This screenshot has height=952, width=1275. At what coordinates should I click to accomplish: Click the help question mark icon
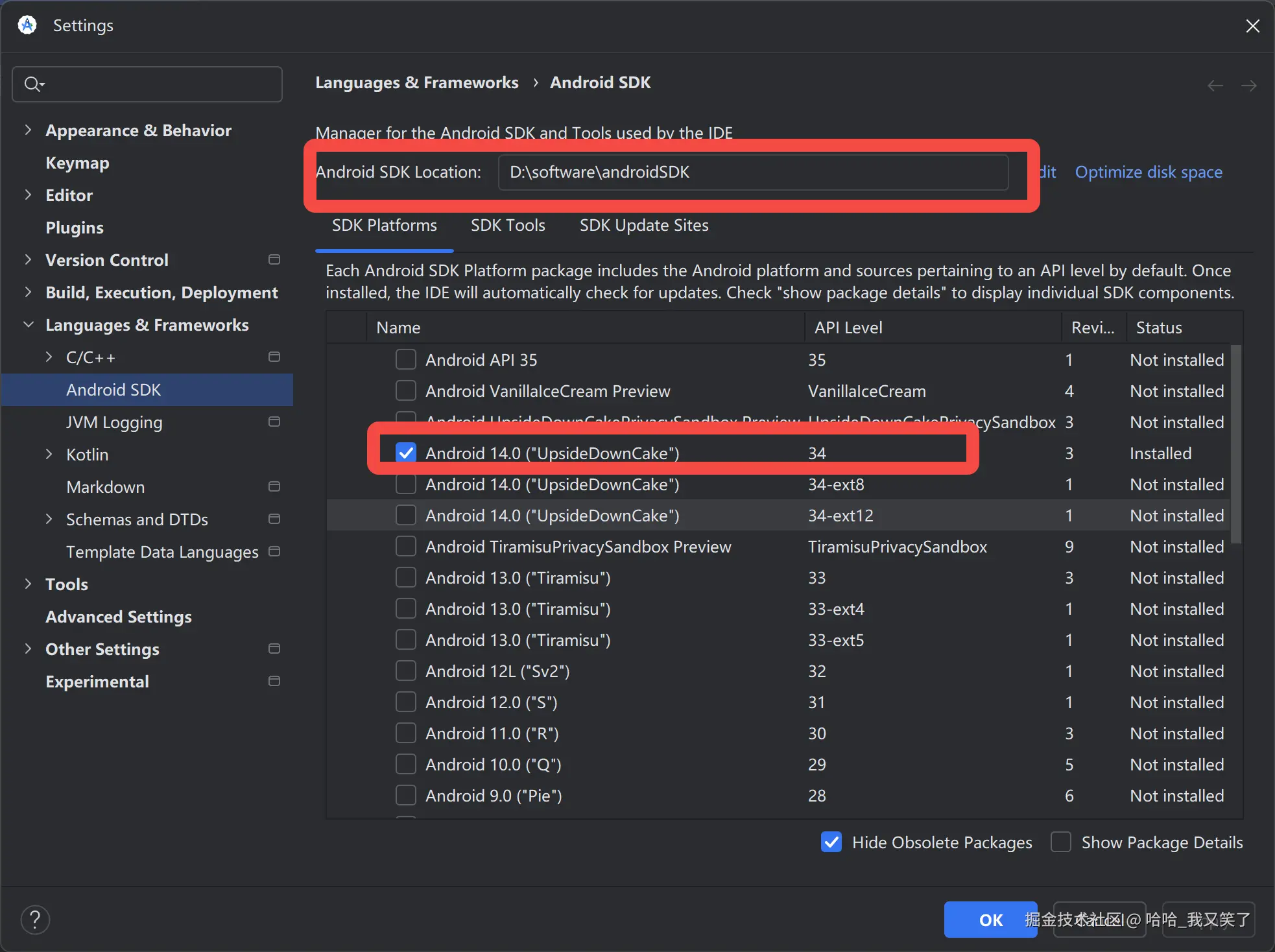[35, 919]
